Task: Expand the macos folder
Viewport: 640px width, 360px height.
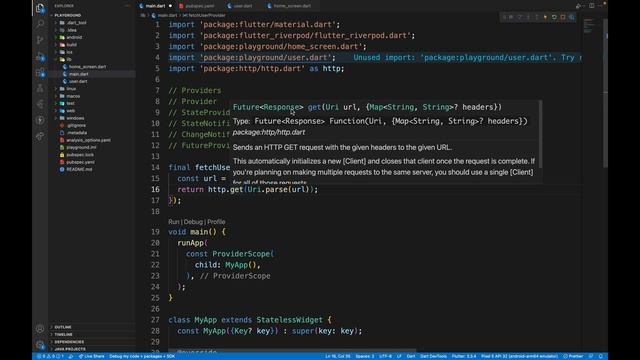Action: 73,96
